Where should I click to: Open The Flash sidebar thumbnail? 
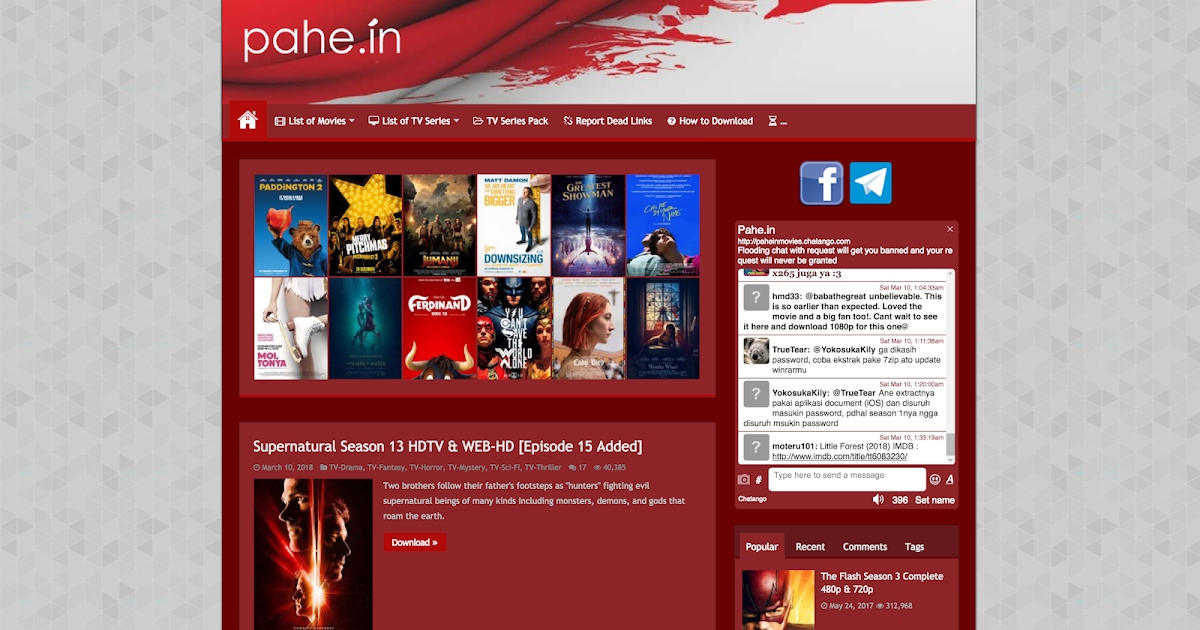778,599
